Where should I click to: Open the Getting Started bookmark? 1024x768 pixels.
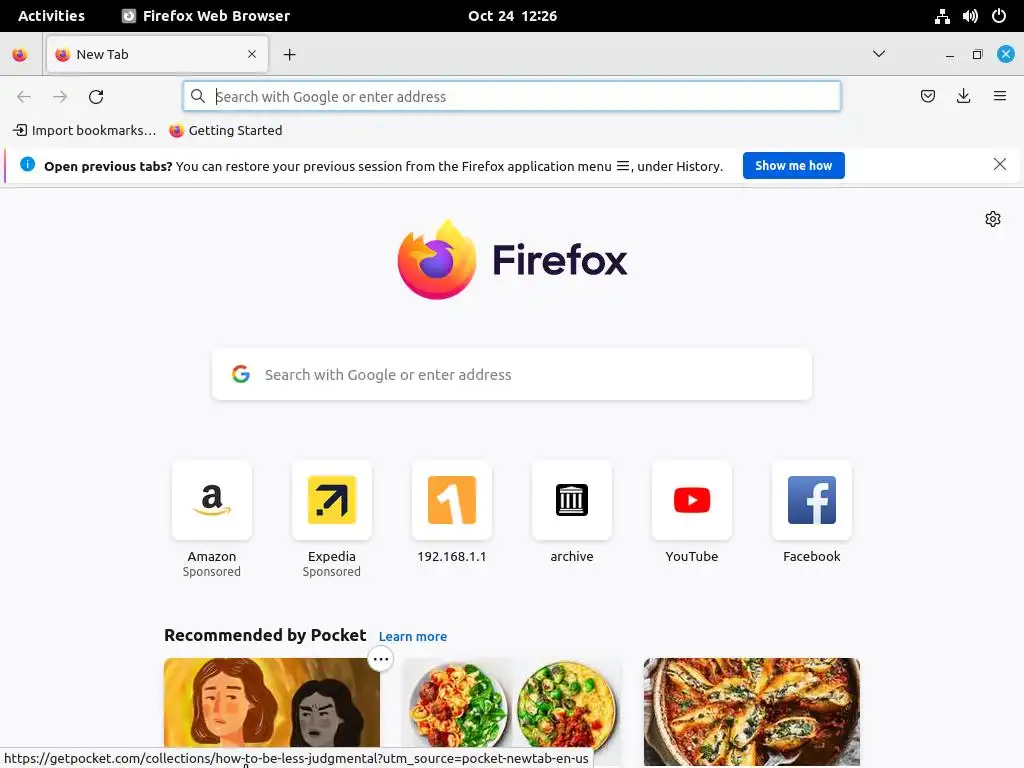[x=226, y=130]
